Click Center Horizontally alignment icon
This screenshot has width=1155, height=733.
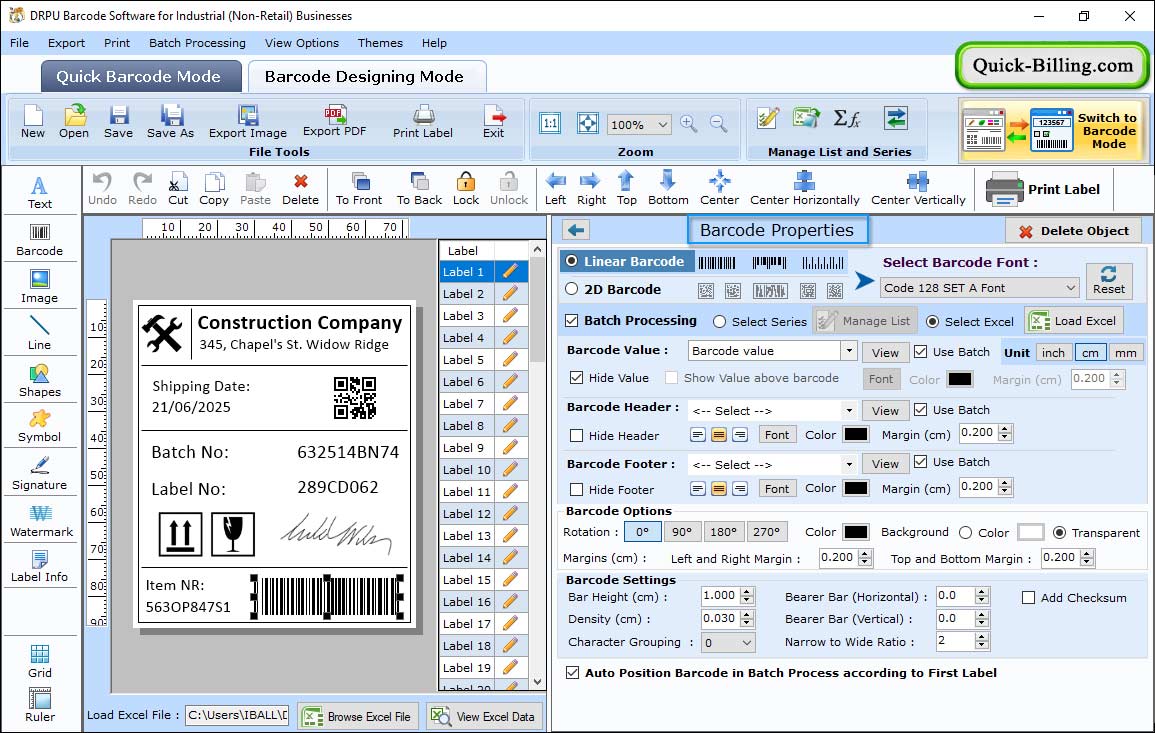click(x=804, y=189)
